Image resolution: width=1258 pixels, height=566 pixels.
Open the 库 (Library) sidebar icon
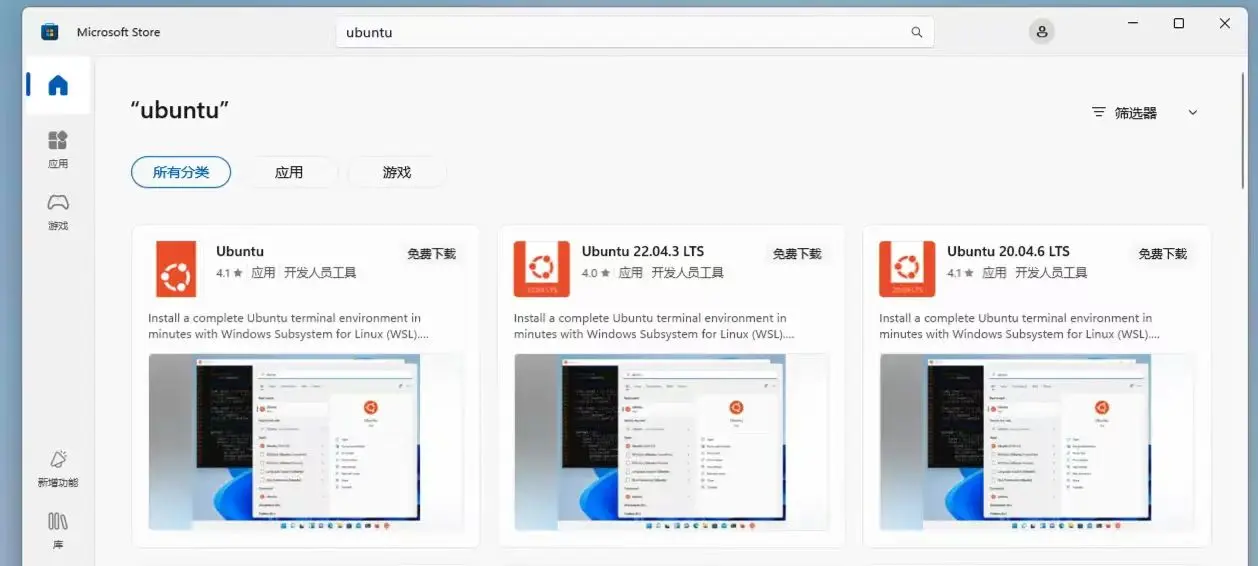58,530
